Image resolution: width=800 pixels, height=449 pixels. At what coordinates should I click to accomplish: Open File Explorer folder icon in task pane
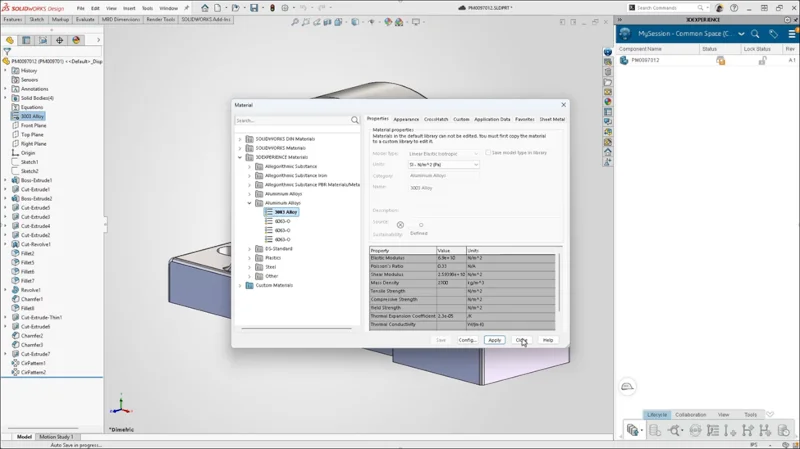608,82
